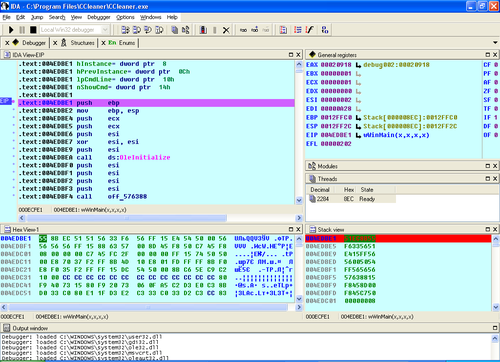Open the View menu
The image size is (500, 362).
(76, 17)
